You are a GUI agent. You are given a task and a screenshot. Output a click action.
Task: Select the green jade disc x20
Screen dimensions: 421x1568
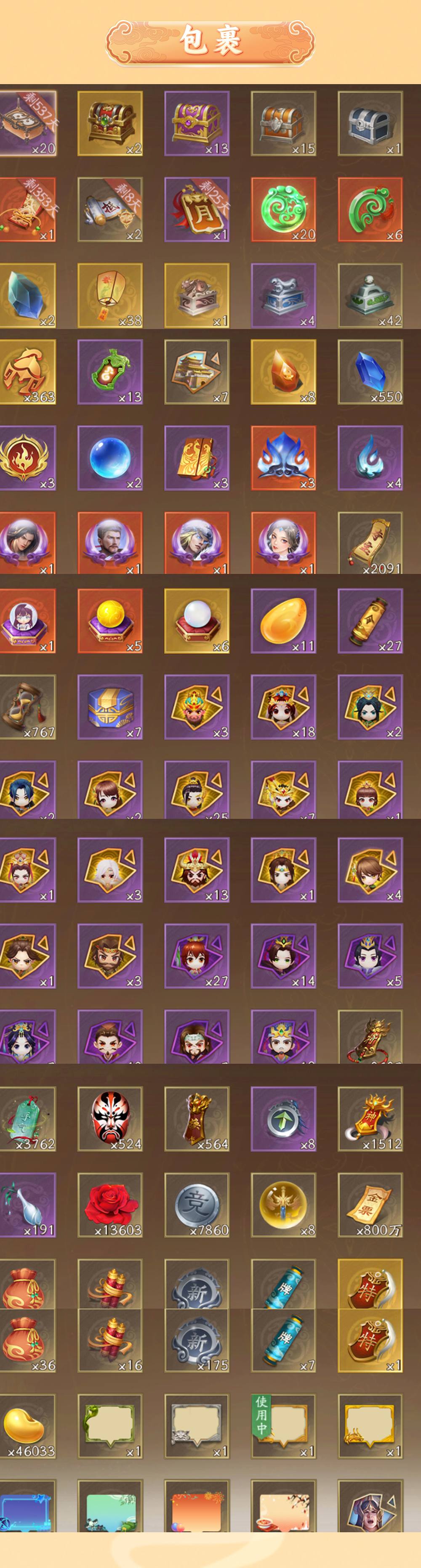point(283,209)
